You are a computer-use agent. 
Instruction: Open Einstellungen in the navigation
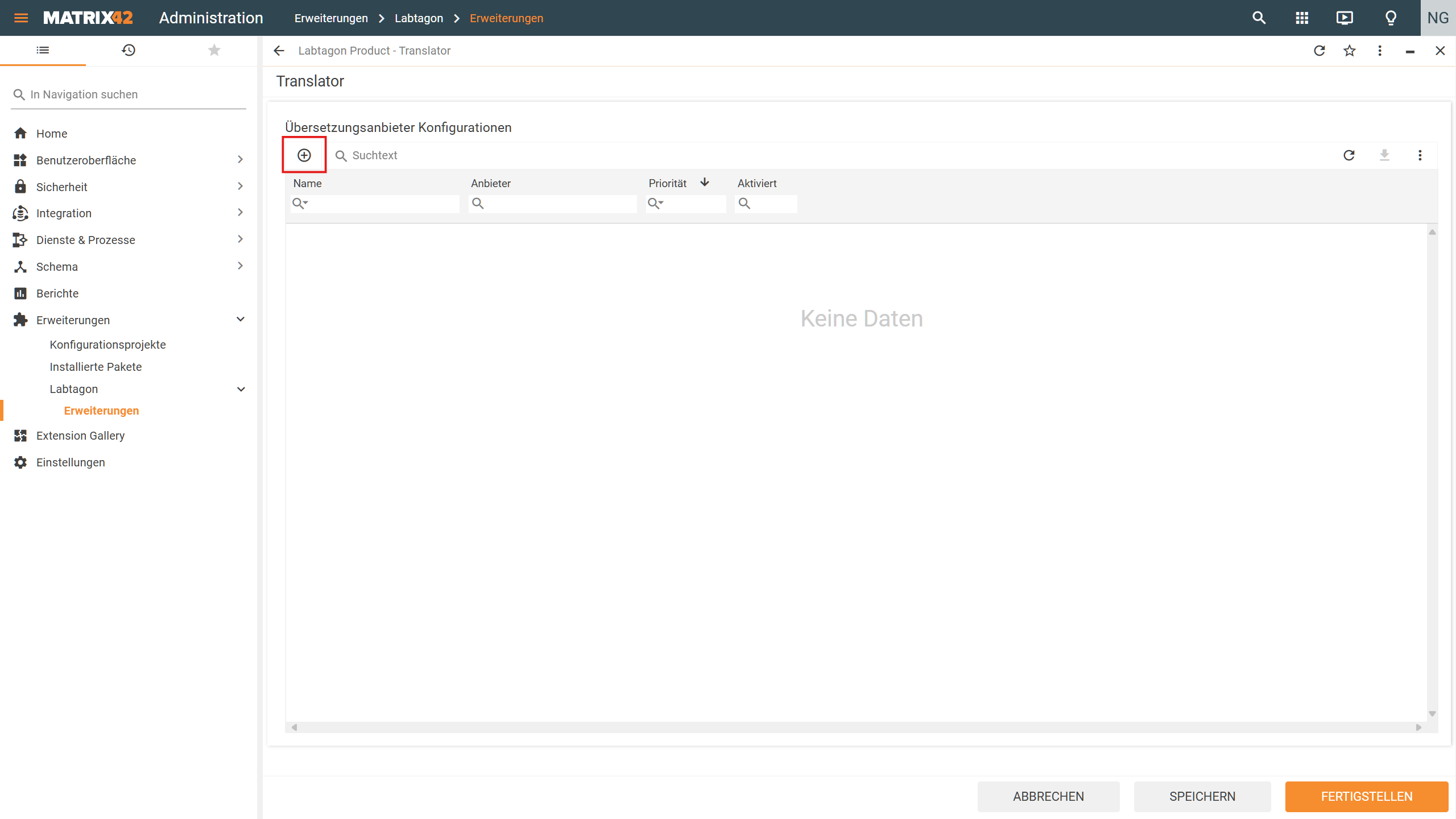point(71,462)
